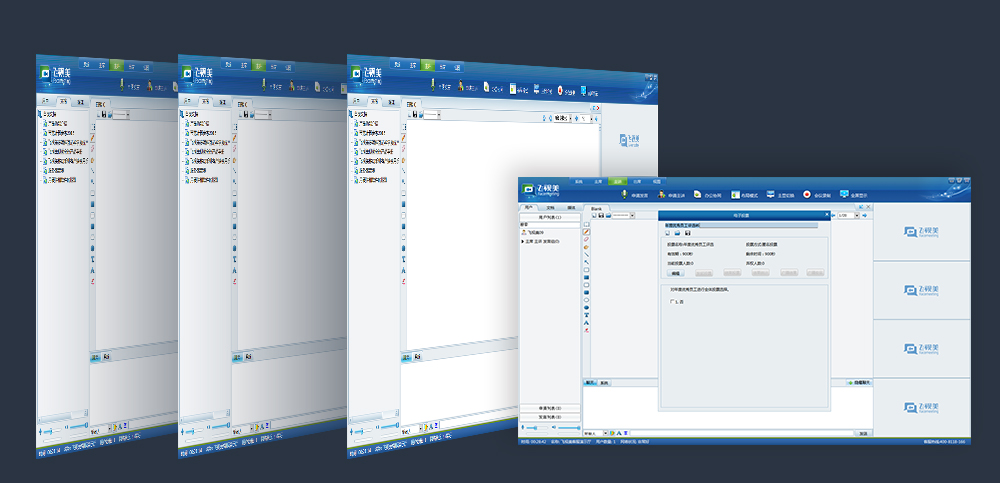Click the fullscreen display monitor icon
This screenshot has height=483, width=1000.
click(845, 195)
